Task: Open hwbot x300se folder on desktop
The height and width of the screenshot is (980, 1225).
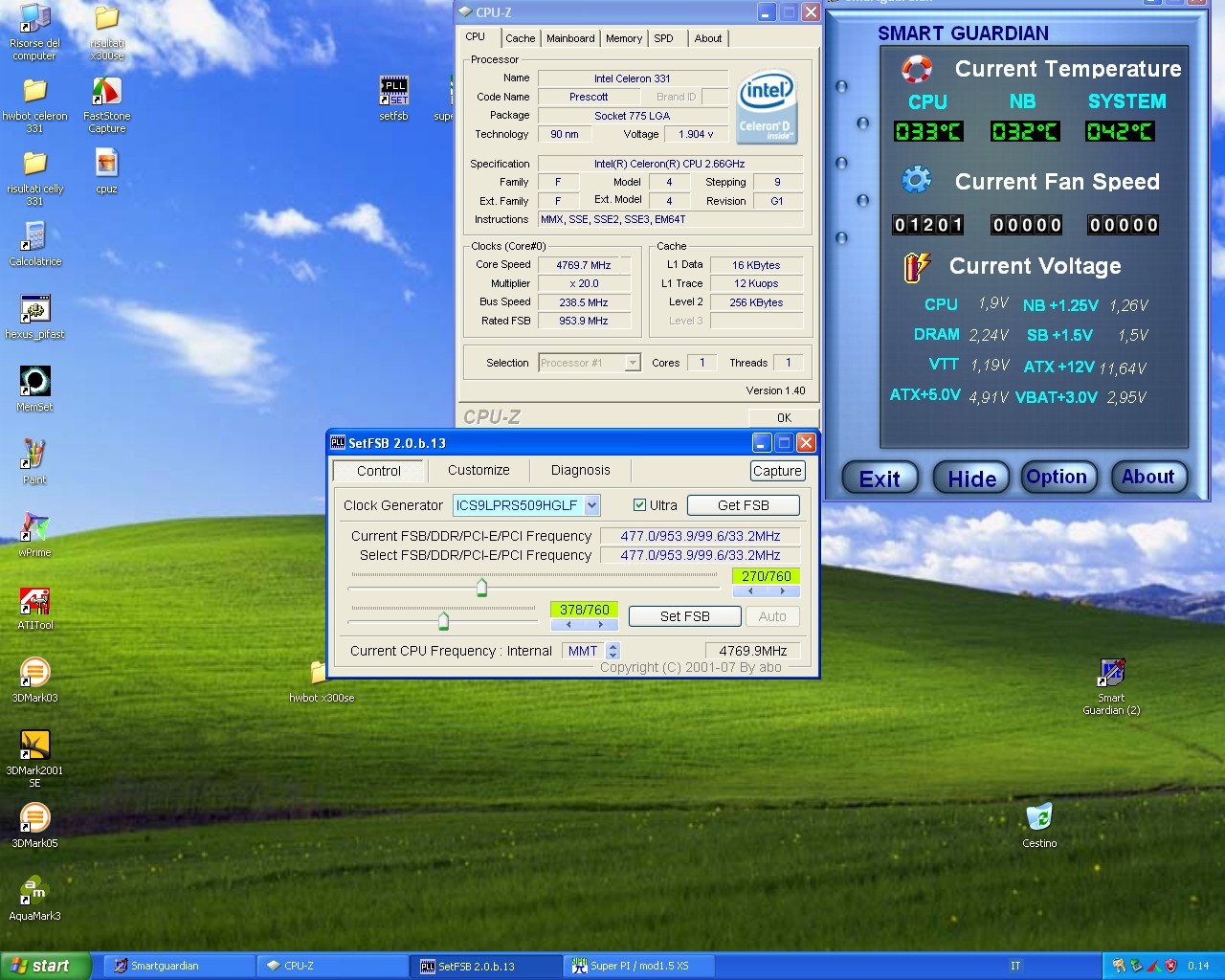Action: coord(322,680)
